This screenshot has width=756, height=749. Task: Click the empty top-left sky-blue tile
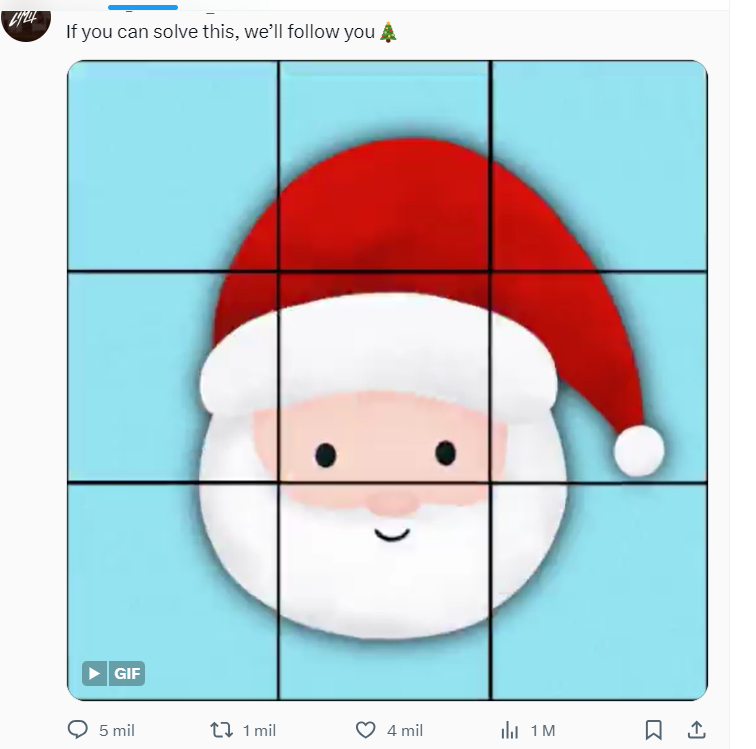173,165
